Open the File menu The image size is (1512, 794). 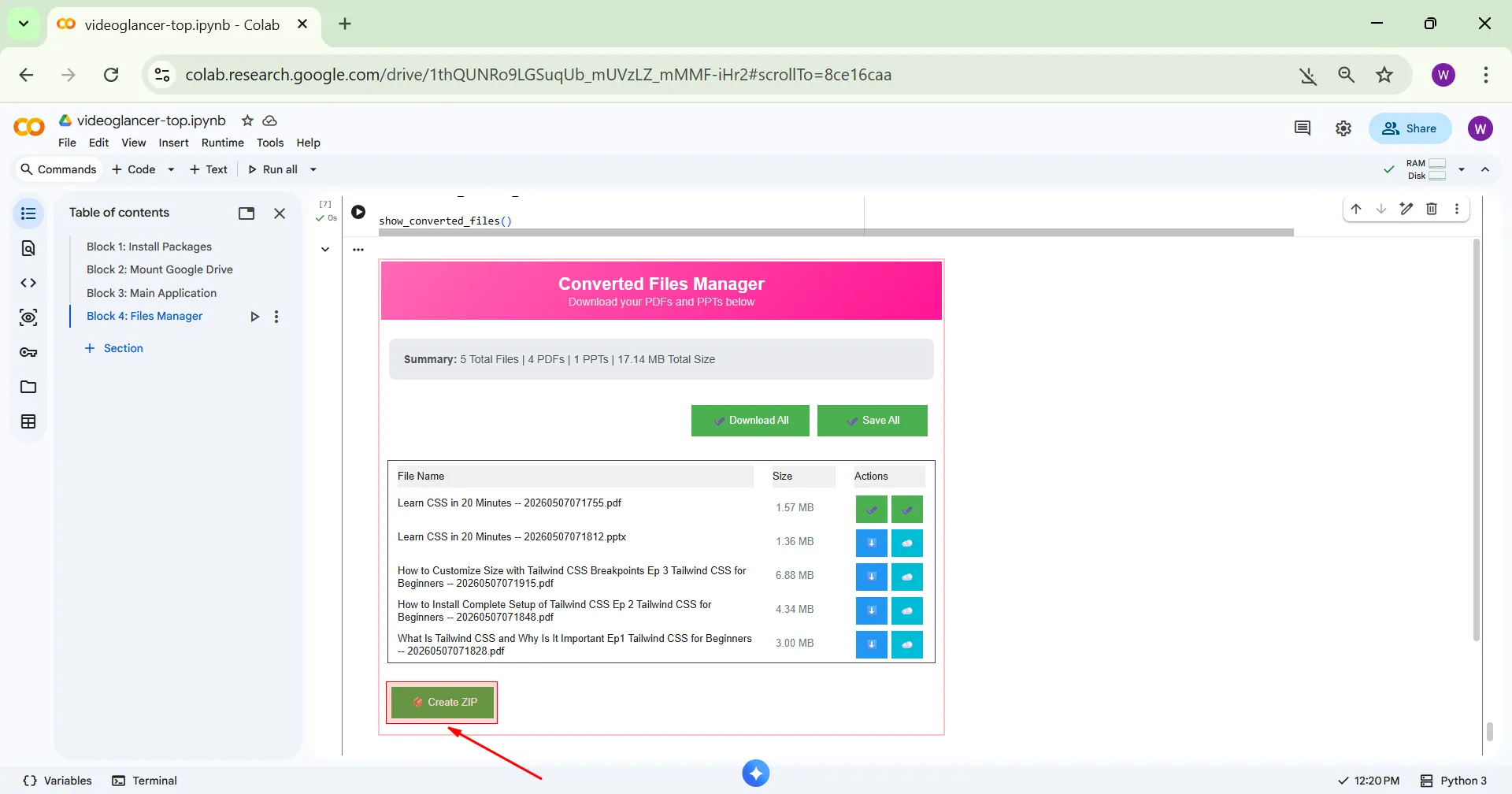coord(67,143)
